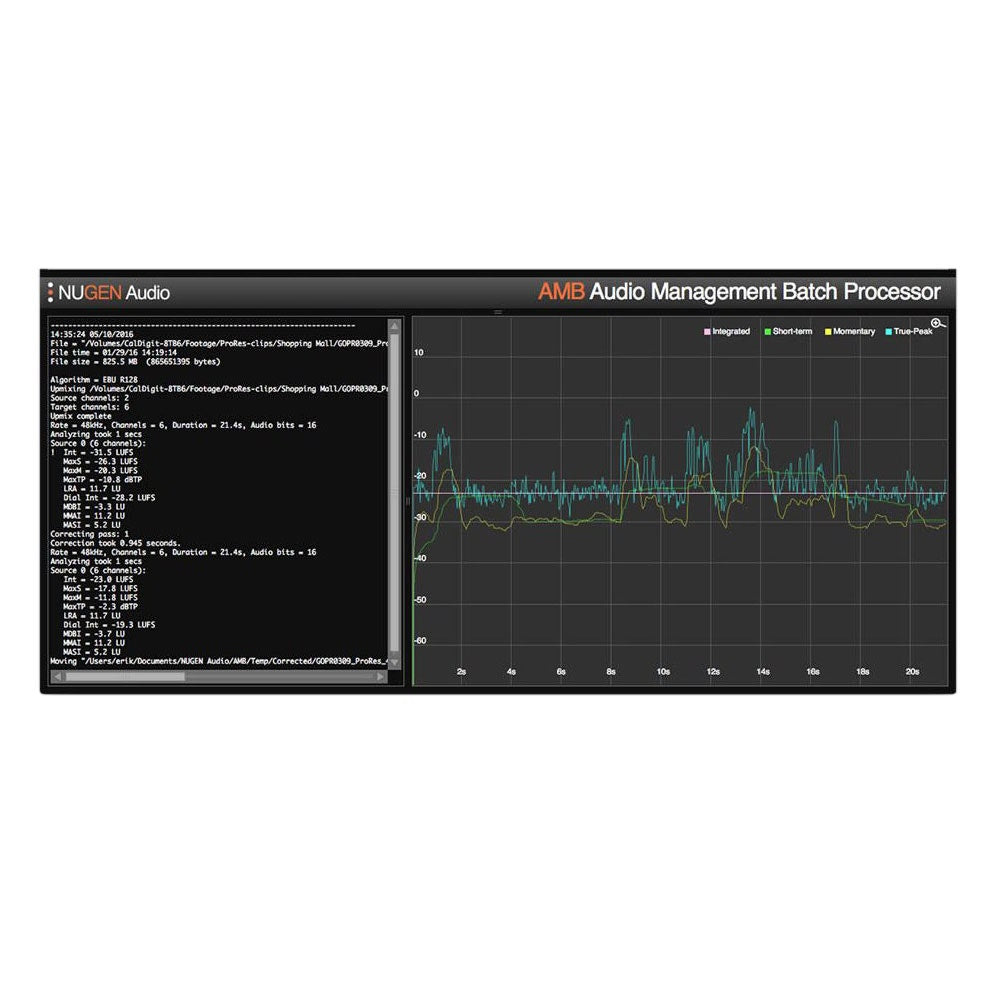Select the 'MaxS = -17.8 LUFS' line
The height and width of the screenshot is (1000, 1000).
point(100,588)
